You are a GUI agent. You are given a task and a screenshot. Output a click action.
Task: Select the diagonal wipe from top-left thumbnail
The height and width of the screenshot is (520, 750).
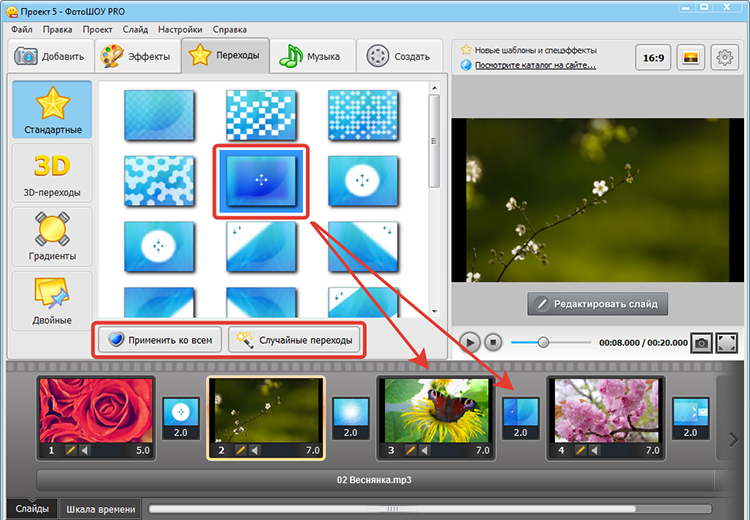[x=261, y=246]
